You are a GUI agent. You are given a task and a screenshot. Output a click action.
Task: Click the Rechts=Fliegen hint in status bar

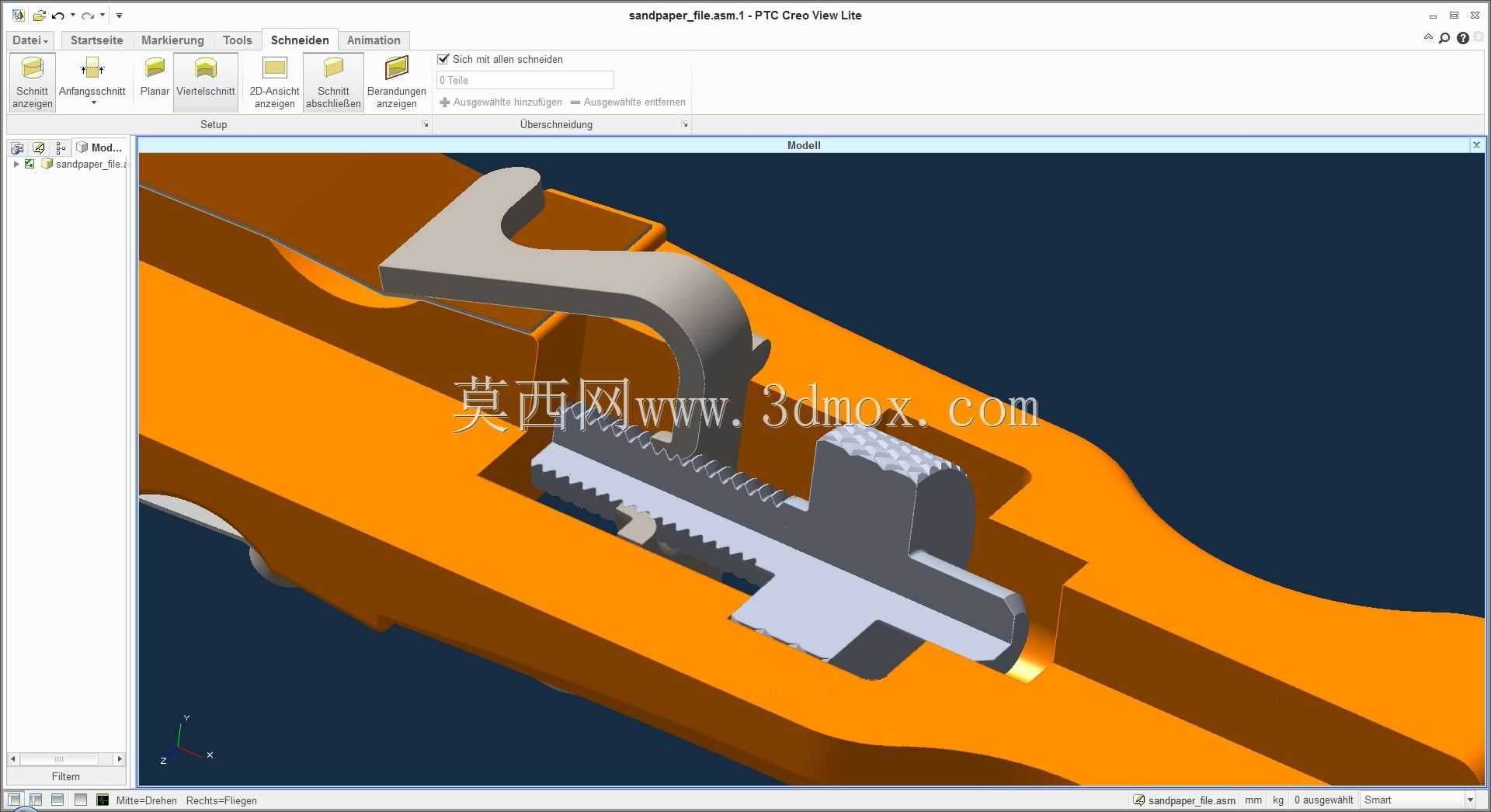[221, 800]
